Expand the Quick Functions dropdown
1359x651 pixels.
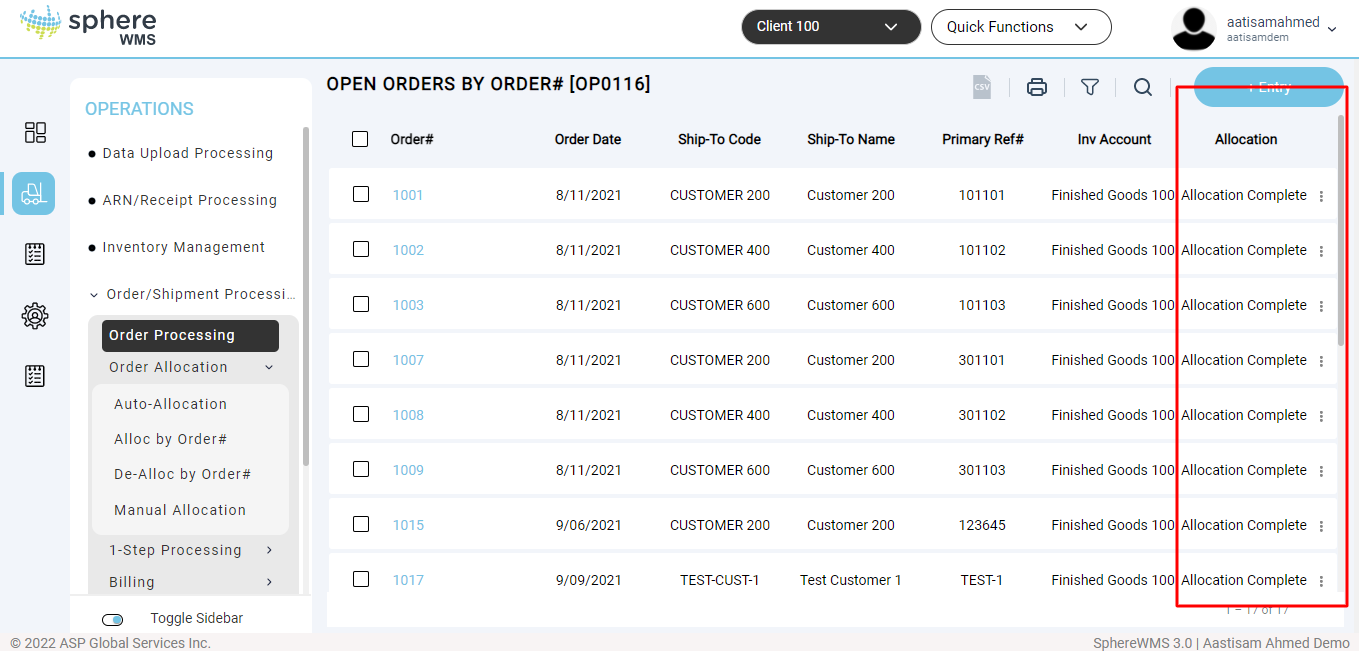pyautogui.click(x=1020, y=27)
